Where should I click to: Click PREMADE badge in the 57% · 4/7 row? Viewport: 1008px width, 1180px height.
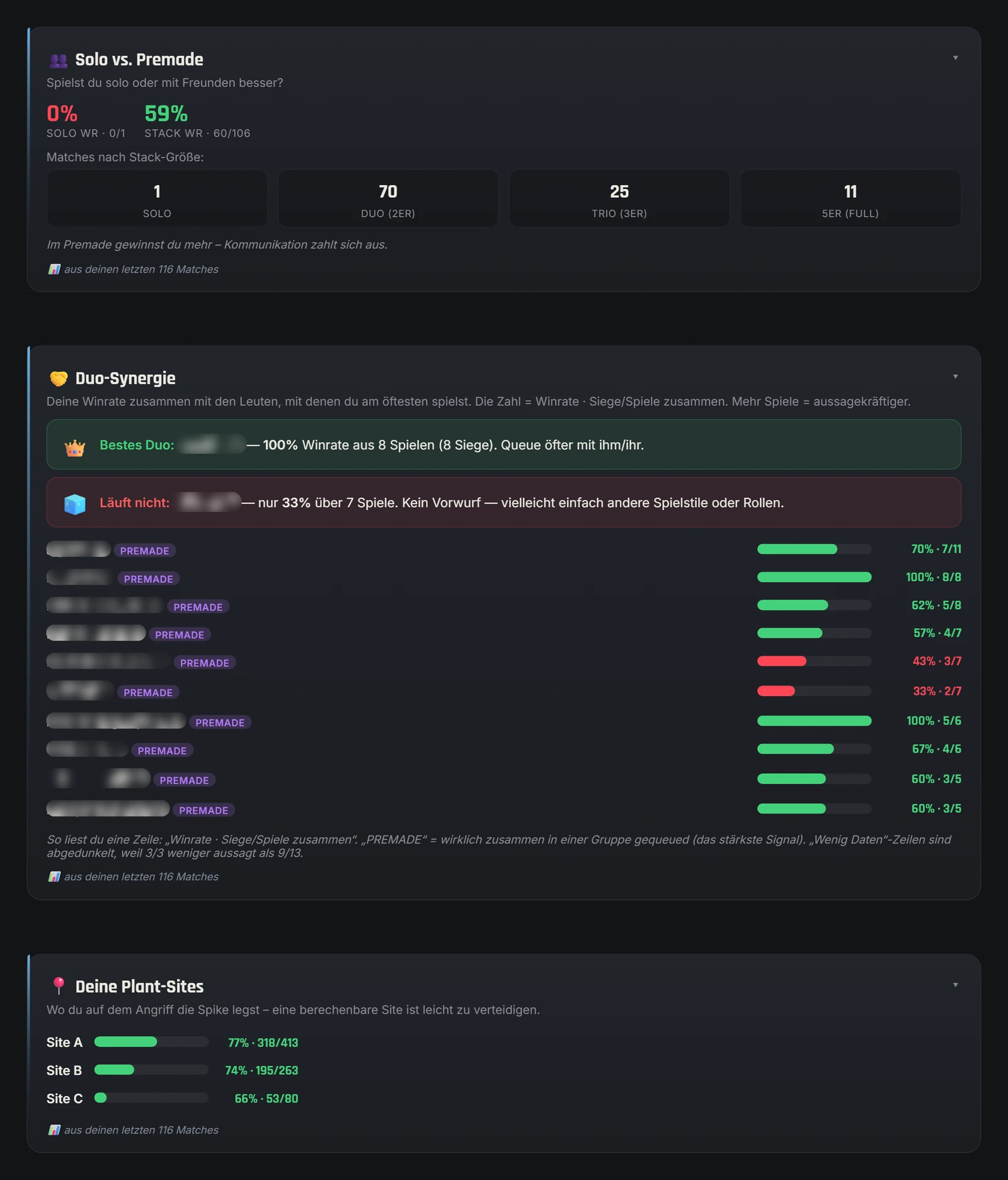coord(180,634)
